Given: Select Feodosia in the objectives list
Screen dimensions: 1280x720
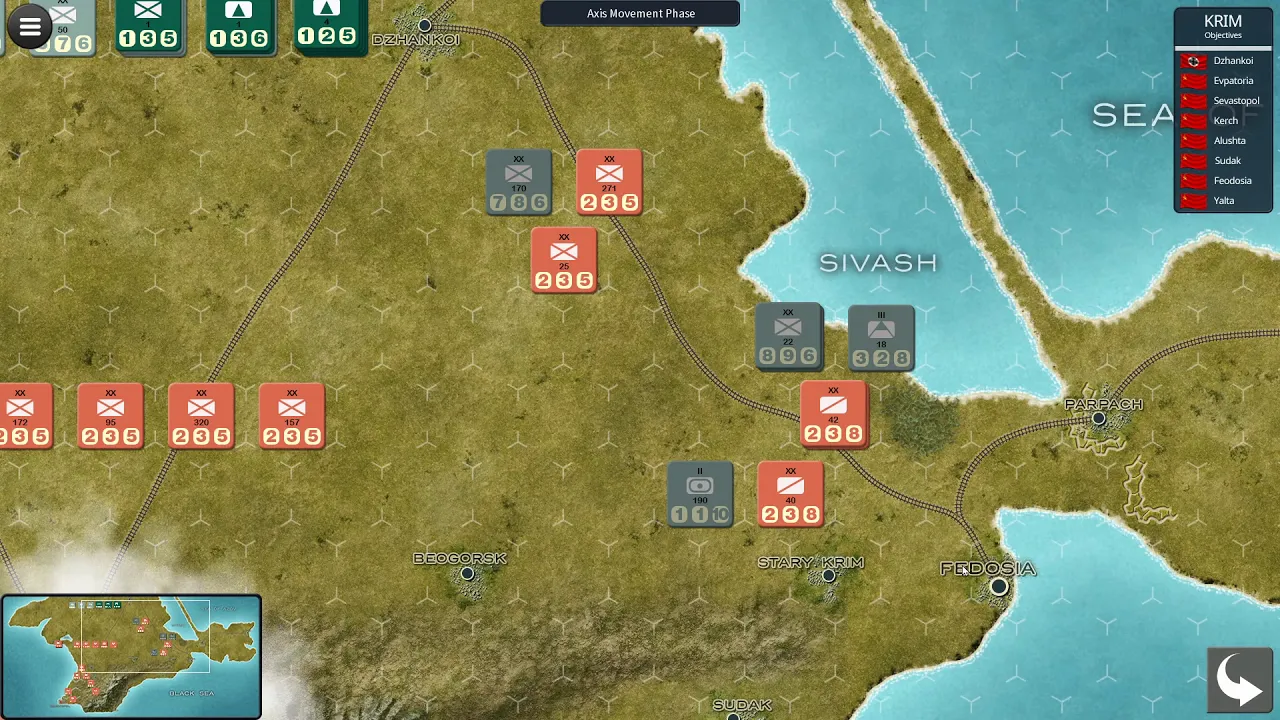Looking at the screenshot, I should [x=1232, y=181].
